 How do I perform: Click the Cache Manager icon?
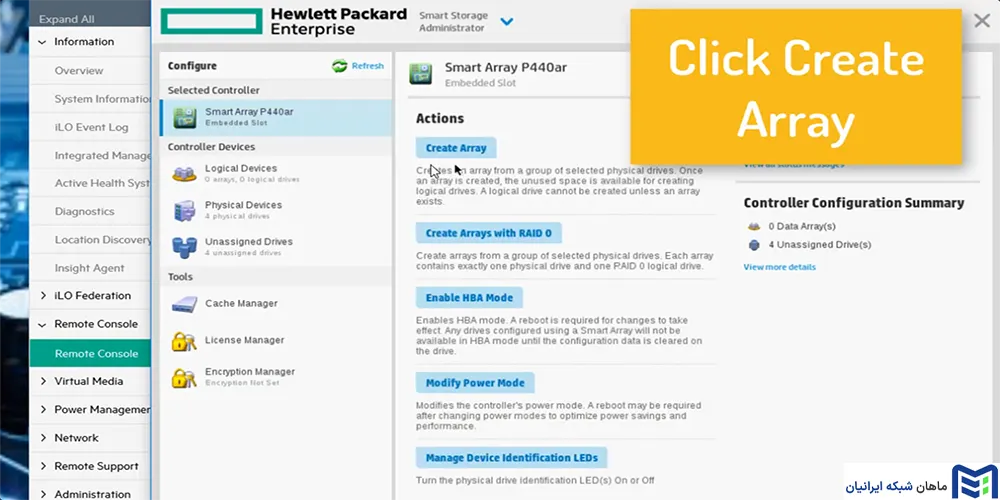coord(184,305)
